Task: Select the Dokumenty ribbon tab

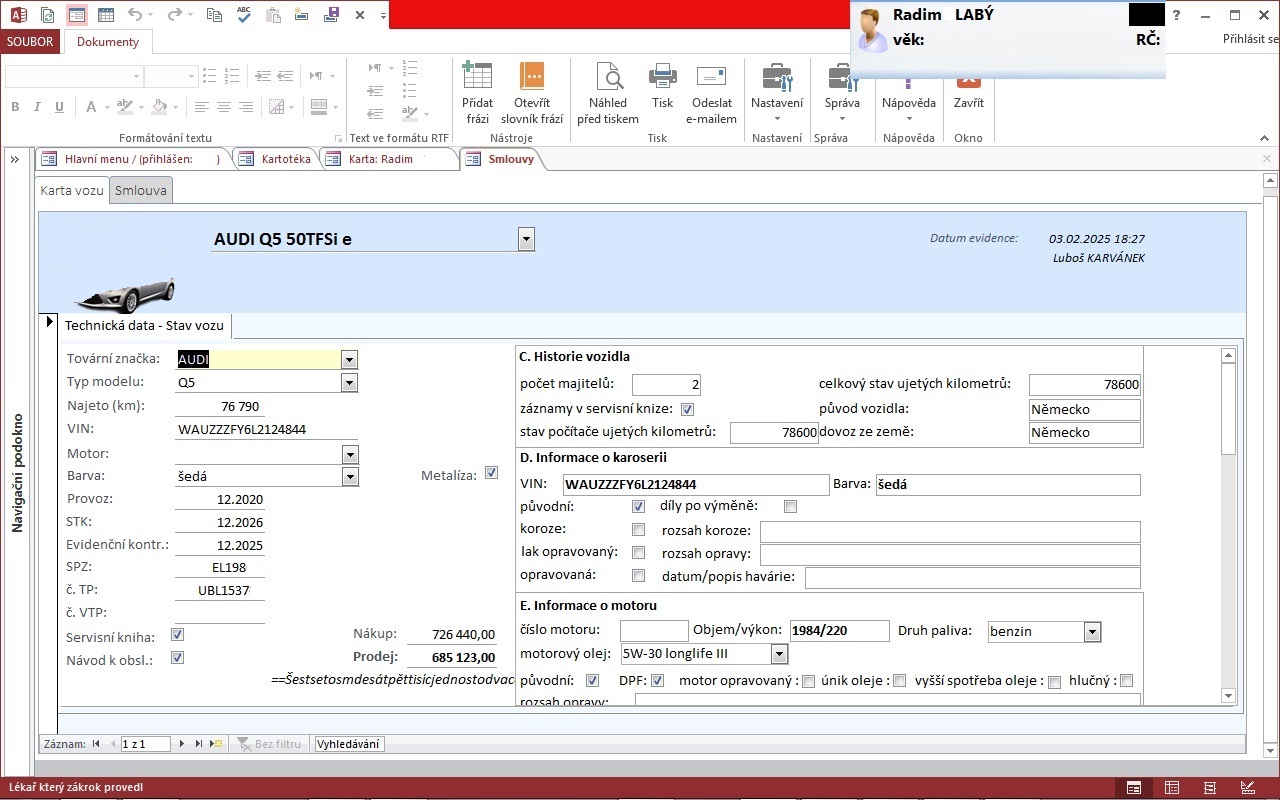Action: click(108, 42)
